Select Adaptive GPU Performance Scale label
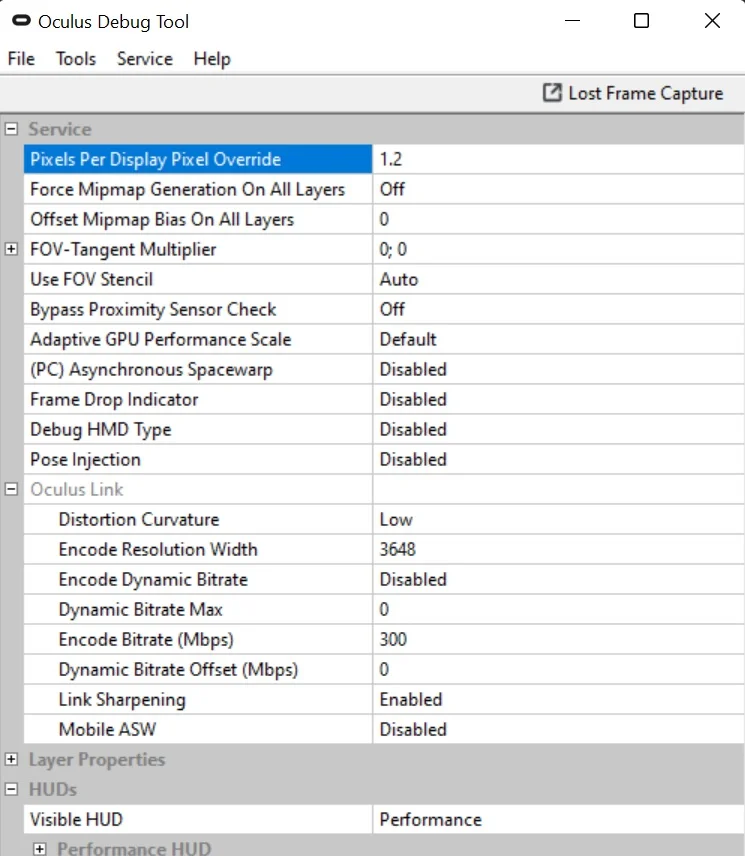The height and width of the screenshot is (856, 745). point(161,340)
